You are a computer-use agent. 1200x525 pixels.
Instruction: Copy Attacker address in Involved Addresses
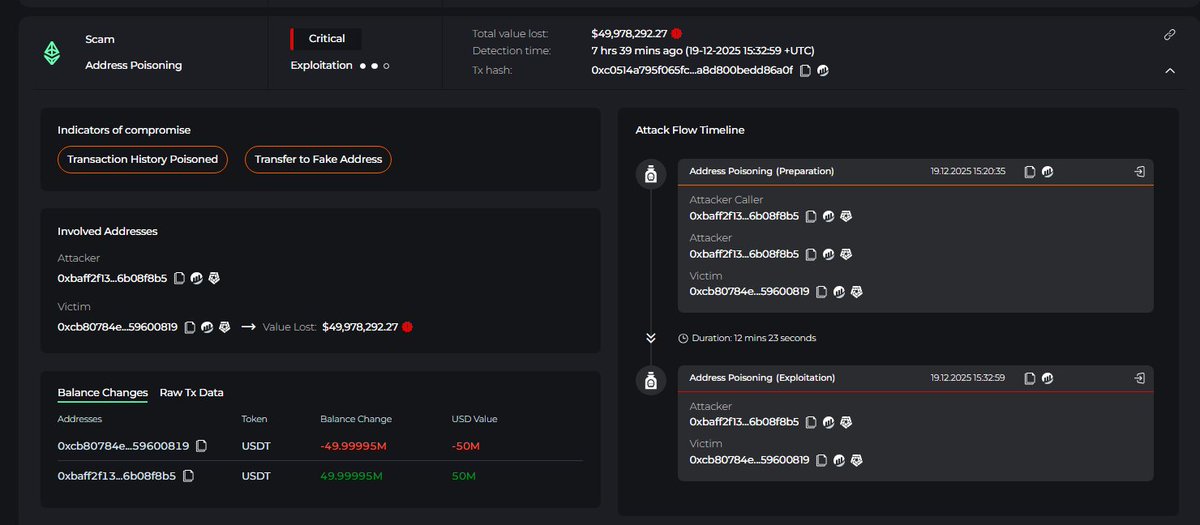(x=179, y=278)
